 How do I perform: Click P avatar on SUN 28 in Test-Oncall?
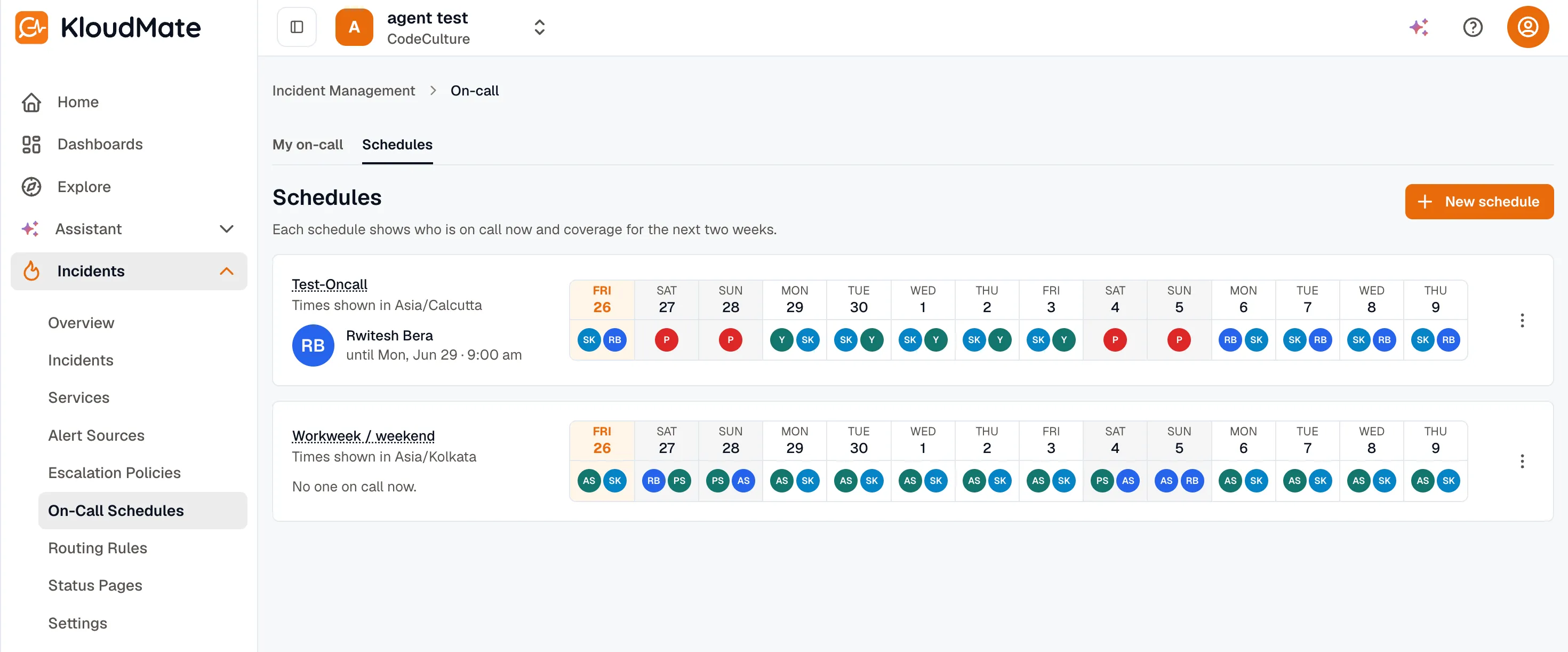click(x=731, y=340)
